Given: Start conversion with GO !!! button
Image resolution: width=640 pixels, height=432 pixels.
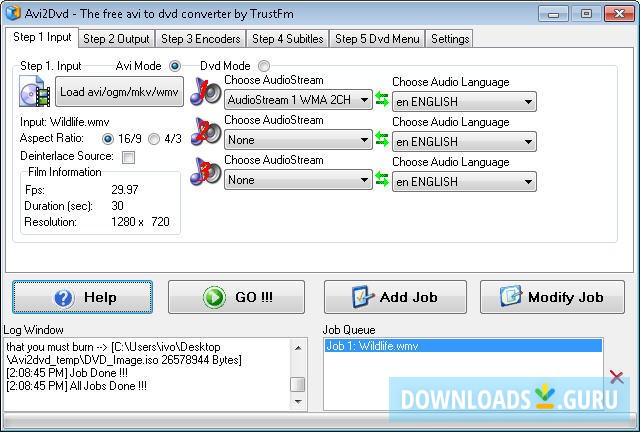Looking at the screenshot, I should click(x=236, y=297).
